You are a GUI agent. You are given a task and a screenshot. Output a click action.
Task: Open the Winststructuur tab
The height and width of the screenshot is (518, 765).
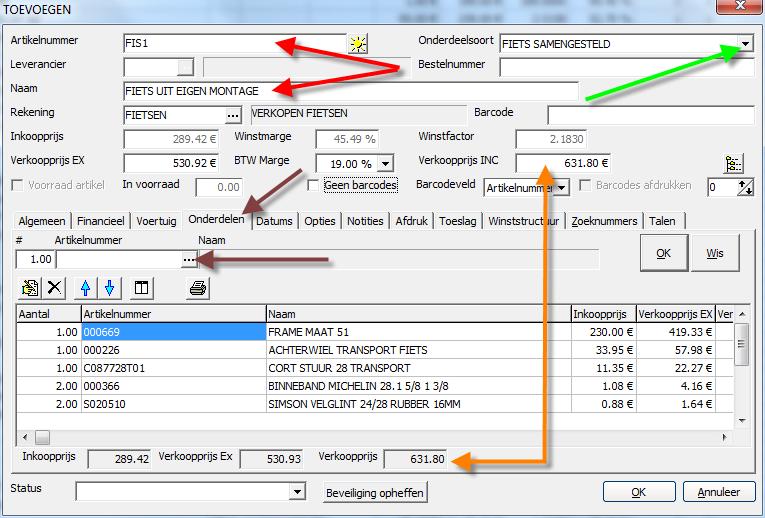[x=524, y=221]
